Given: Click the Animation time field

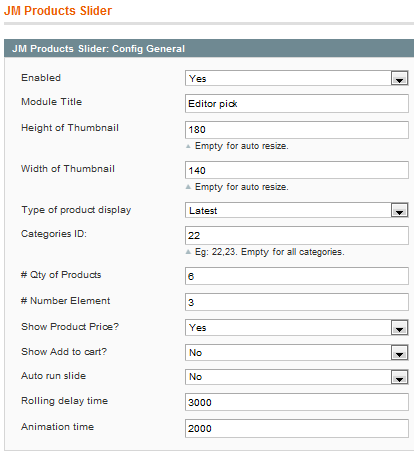Looking at the screenshot, I should pos(297,428).
